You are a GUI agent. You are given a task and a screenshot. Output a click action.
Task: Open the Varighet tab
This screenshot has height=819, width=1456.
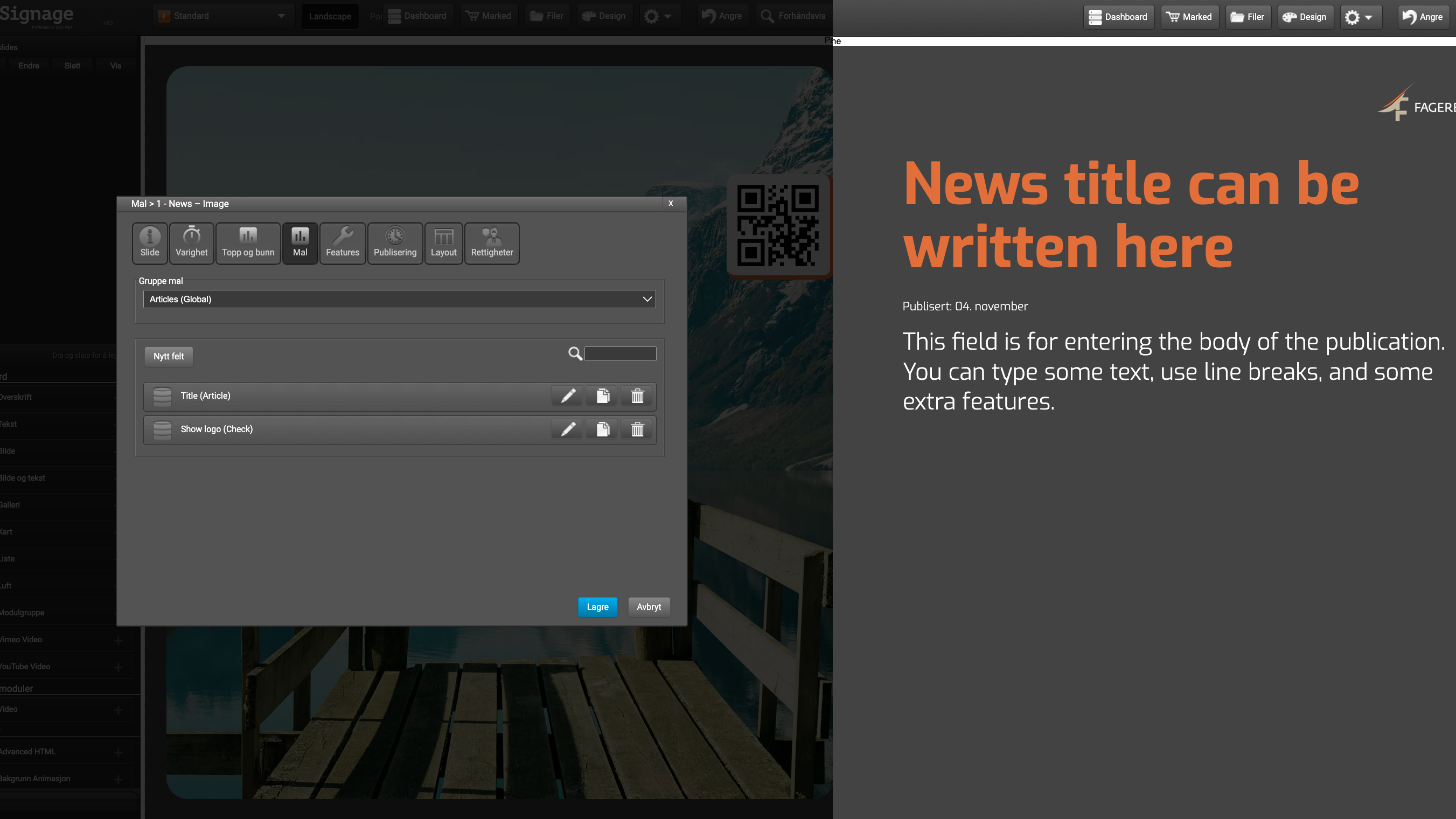coord(192,243)
